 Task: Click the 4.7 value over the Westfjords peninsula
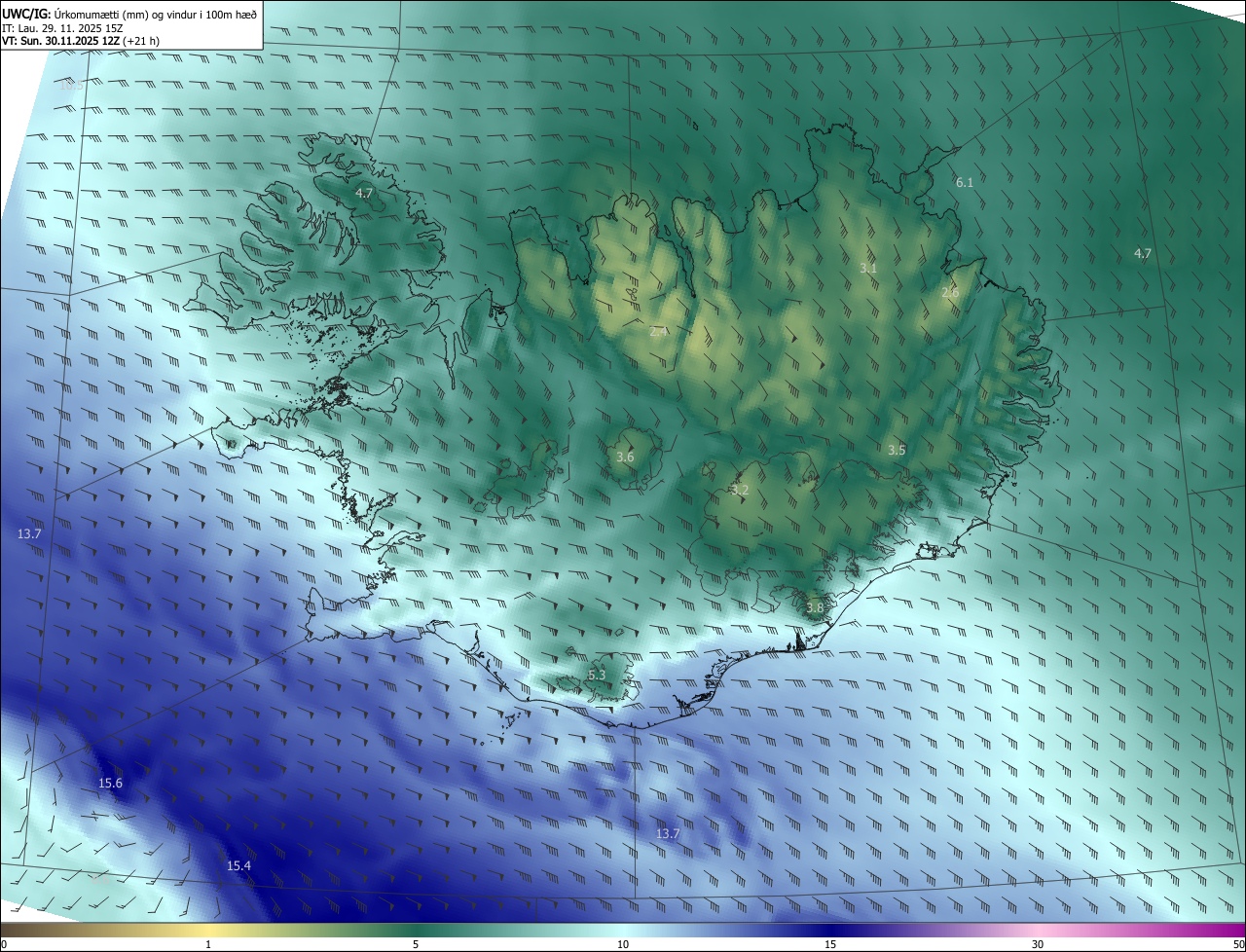tap(364, 194)
